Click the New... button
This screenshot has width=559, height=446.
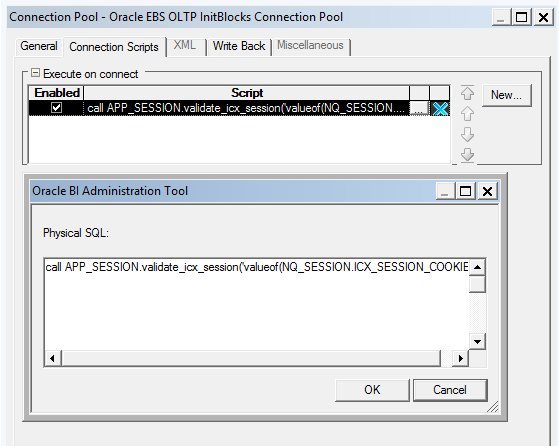pyautogui.click(x=506, y=95)
